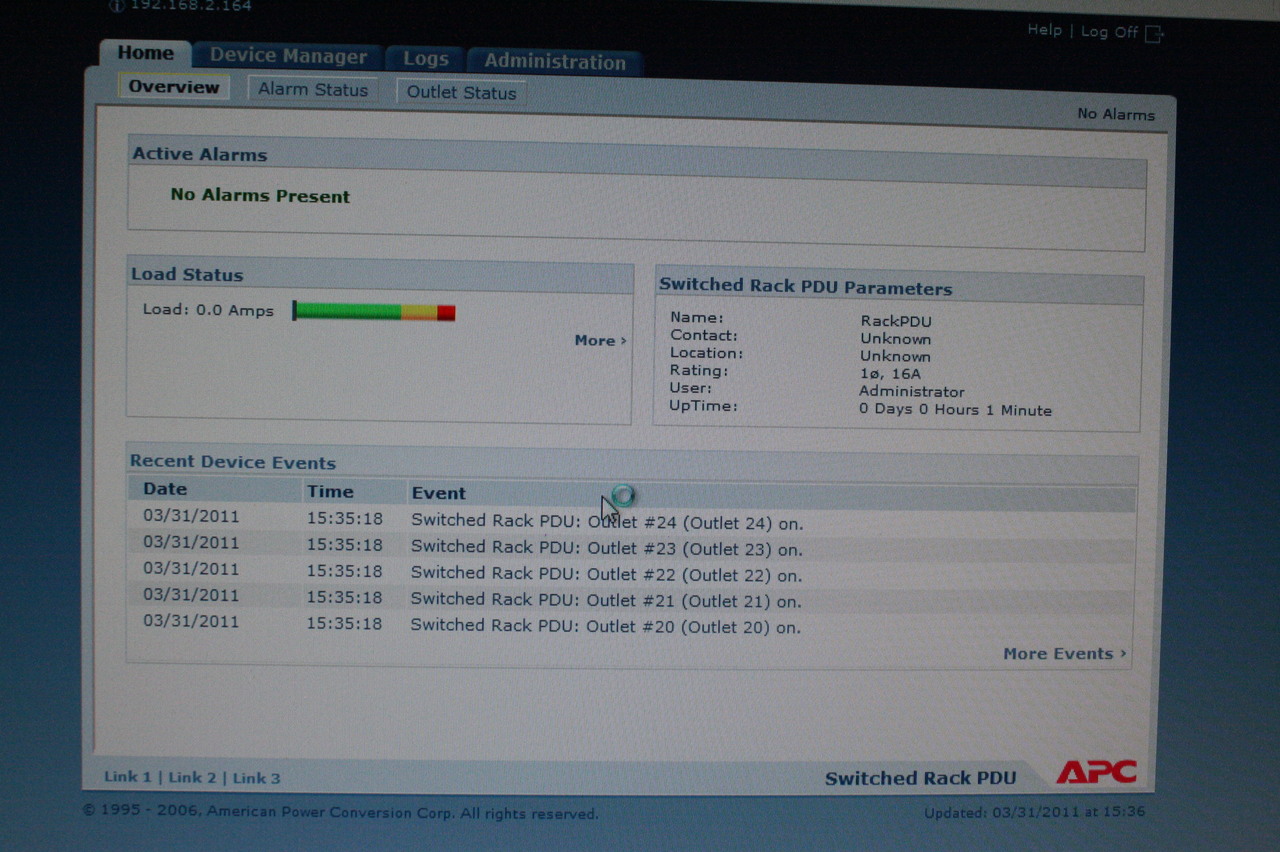1280x852 pixels.
Task: Click the APC logo
Action: click(1096, 772)
